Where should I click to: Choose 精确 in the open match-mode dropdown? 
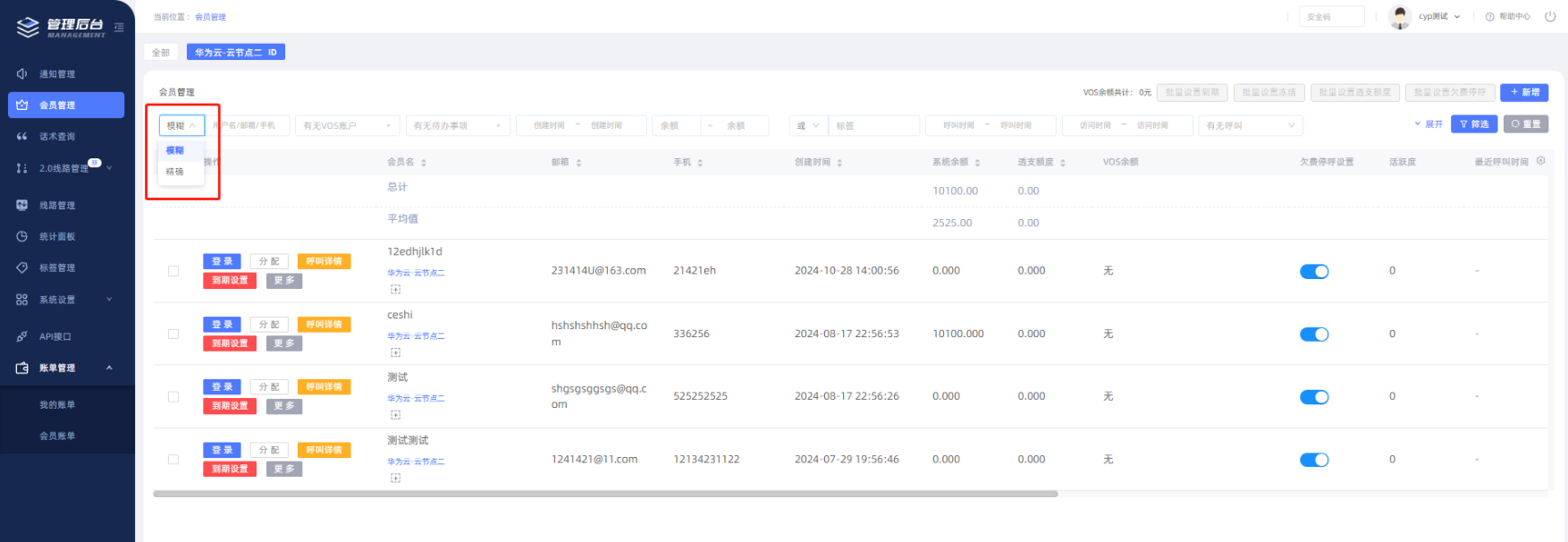[x=175, y=172]
